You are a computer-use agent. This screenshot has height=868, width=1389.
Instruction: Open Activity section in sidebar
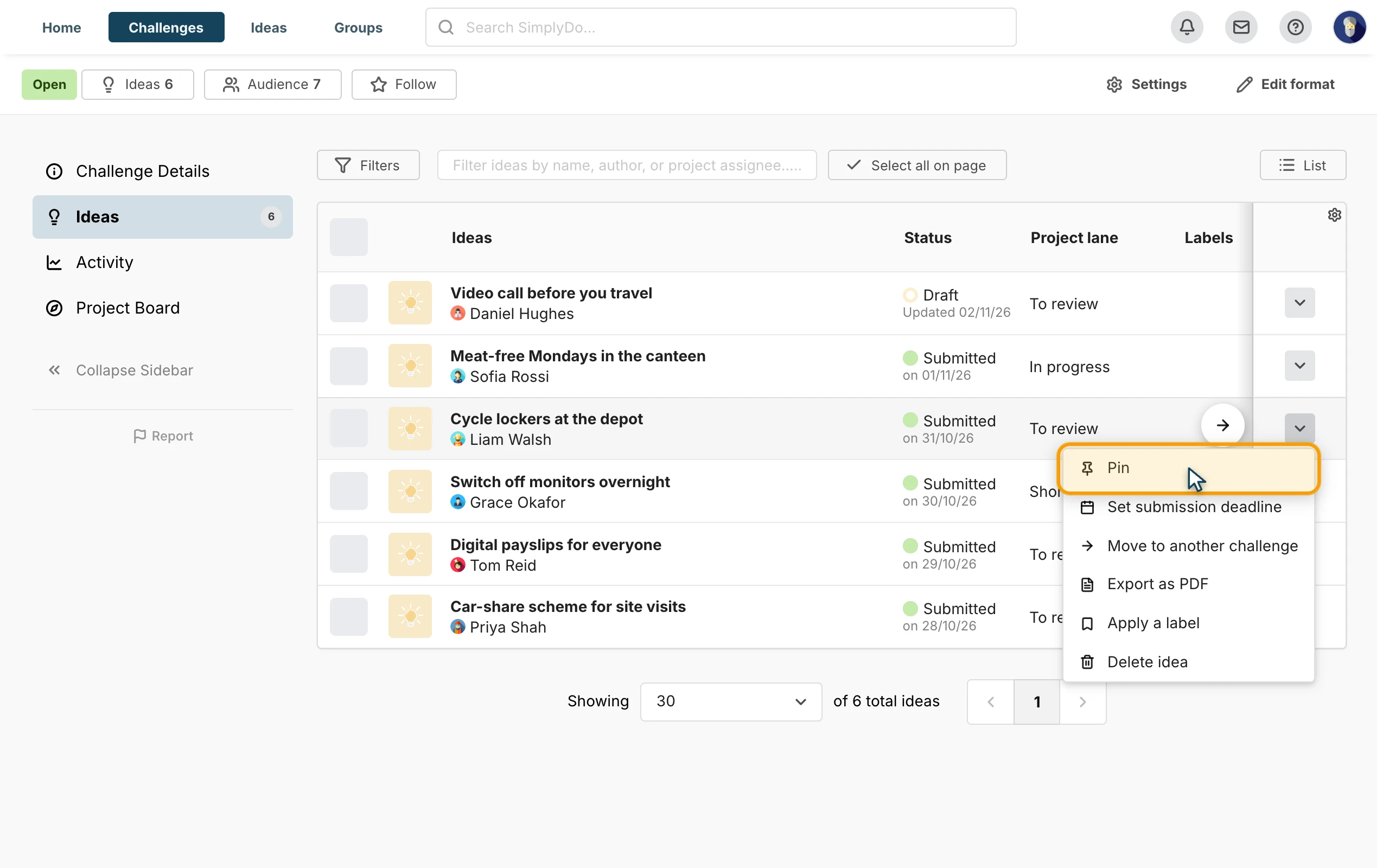(162, 263)
